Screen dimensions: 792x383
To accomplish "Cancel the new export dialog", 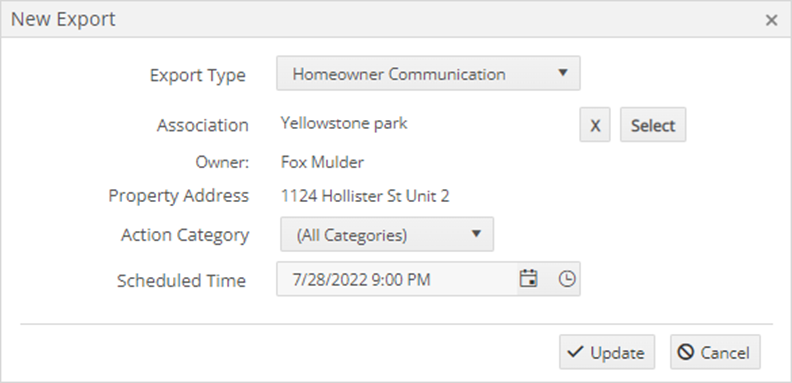I will (715, 352).
